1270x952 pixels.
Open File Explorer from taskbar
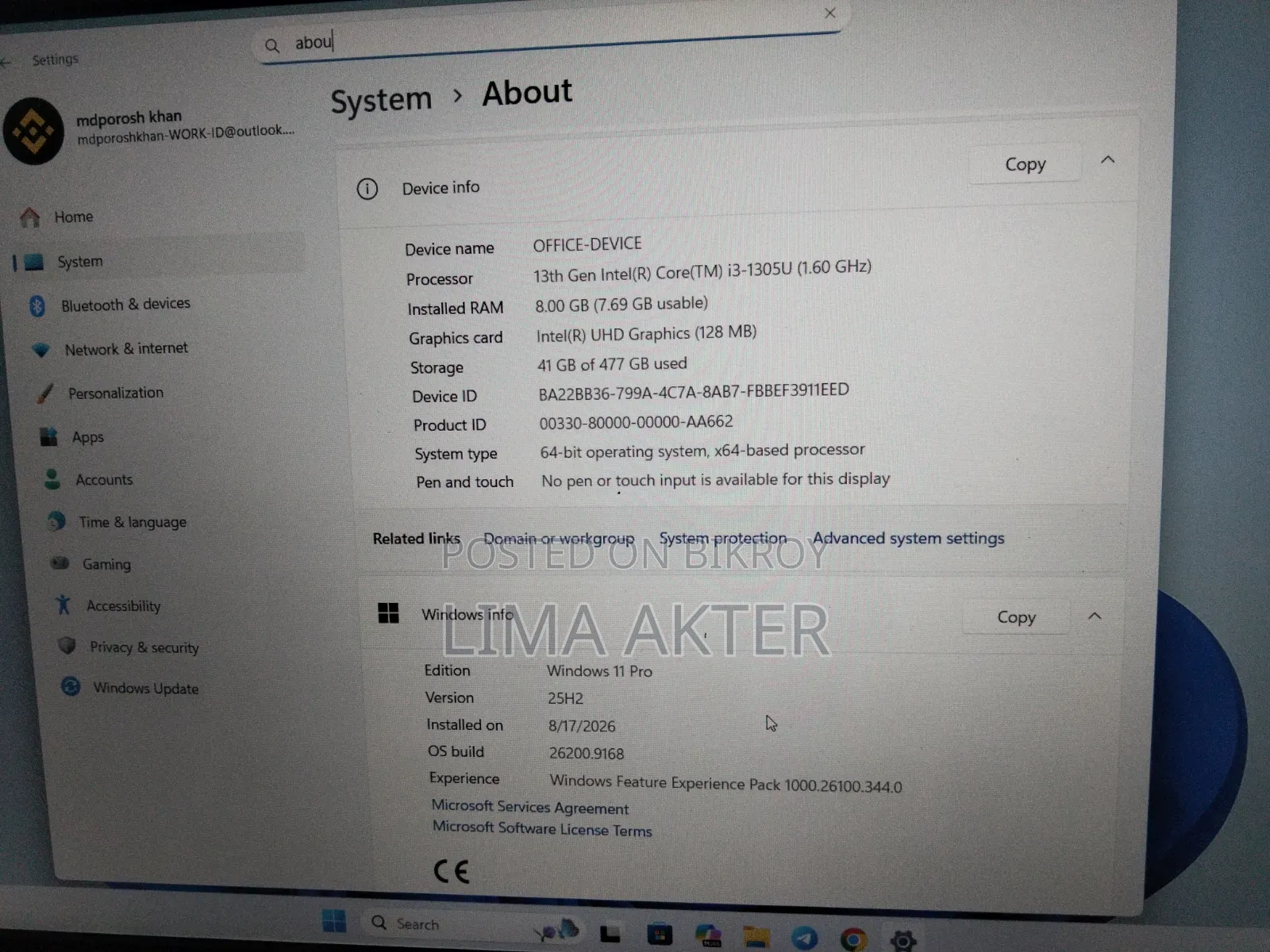(x=756, y=938)
